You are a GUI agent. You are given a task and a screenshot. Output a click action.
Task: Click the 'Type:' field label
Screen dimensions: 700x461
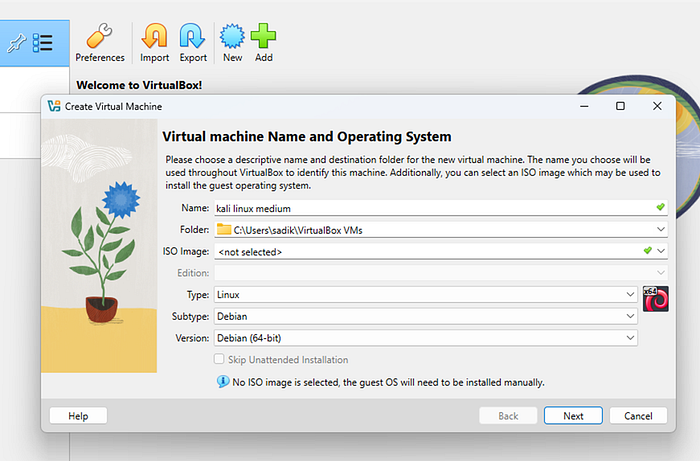[198, 295]
